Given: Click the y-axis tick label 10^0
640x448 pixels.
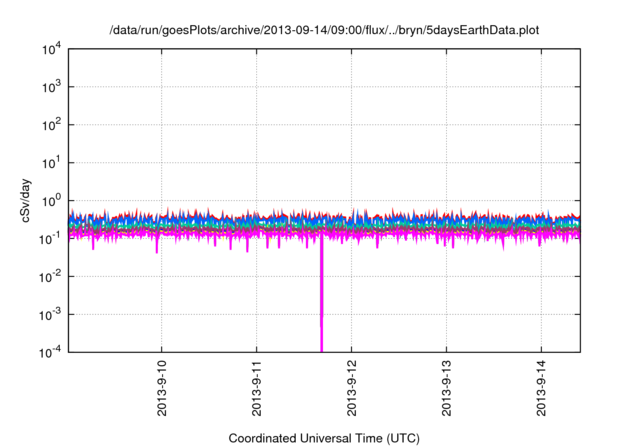Looking at the screenshot, I should click(x=51, y=201).
